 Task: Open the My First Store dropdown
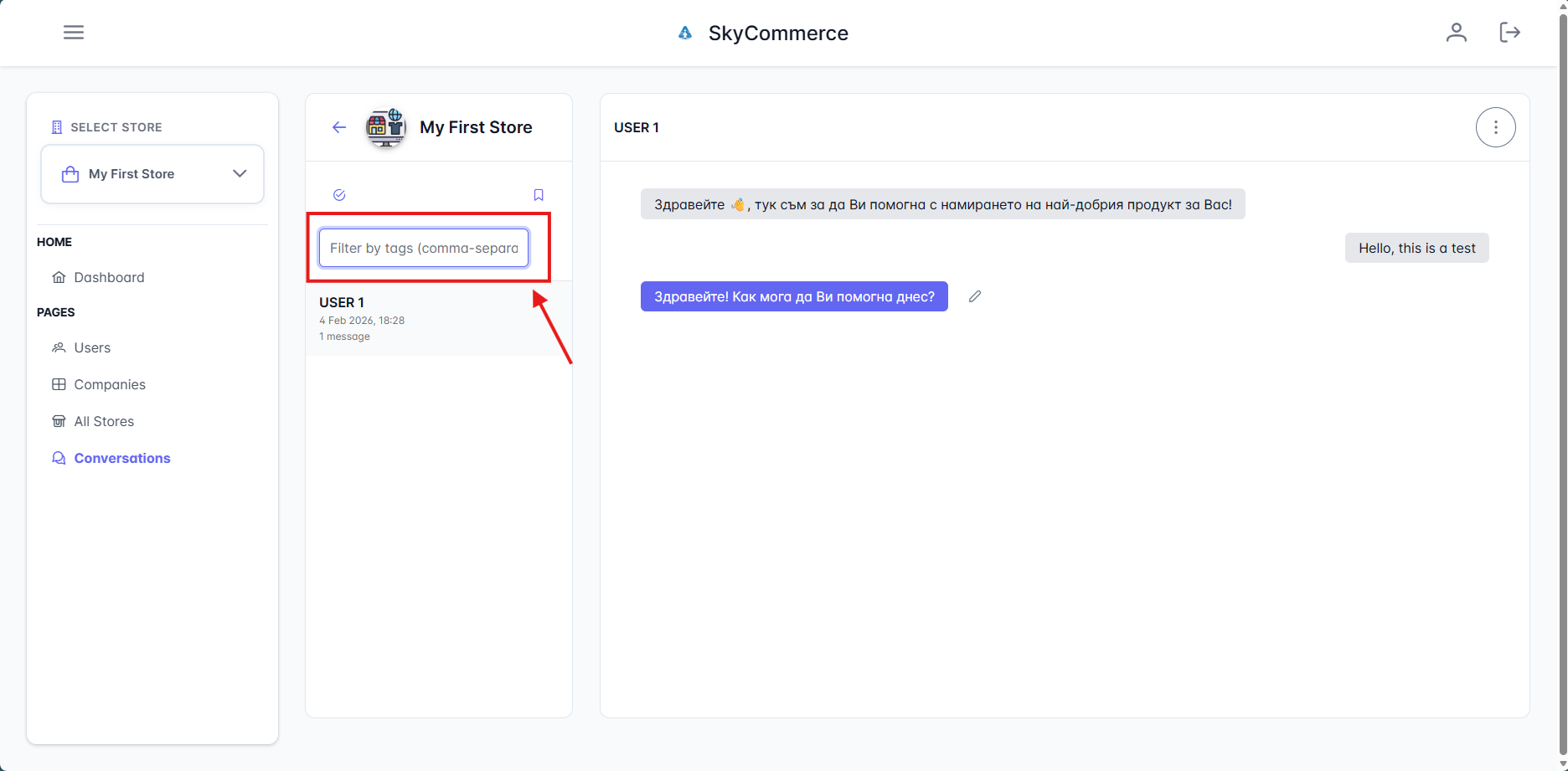tap(152, 174)
